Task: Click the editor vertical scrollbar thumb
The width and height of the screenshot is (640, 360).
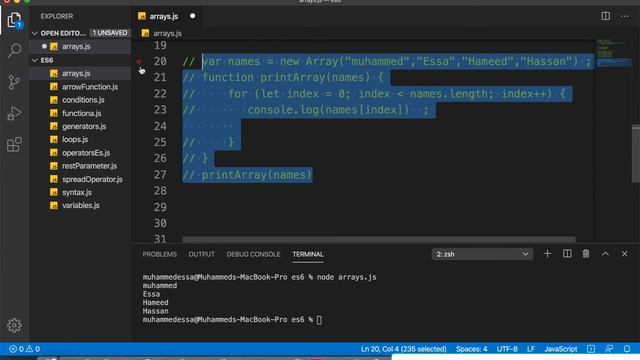Action: point(636,154)
